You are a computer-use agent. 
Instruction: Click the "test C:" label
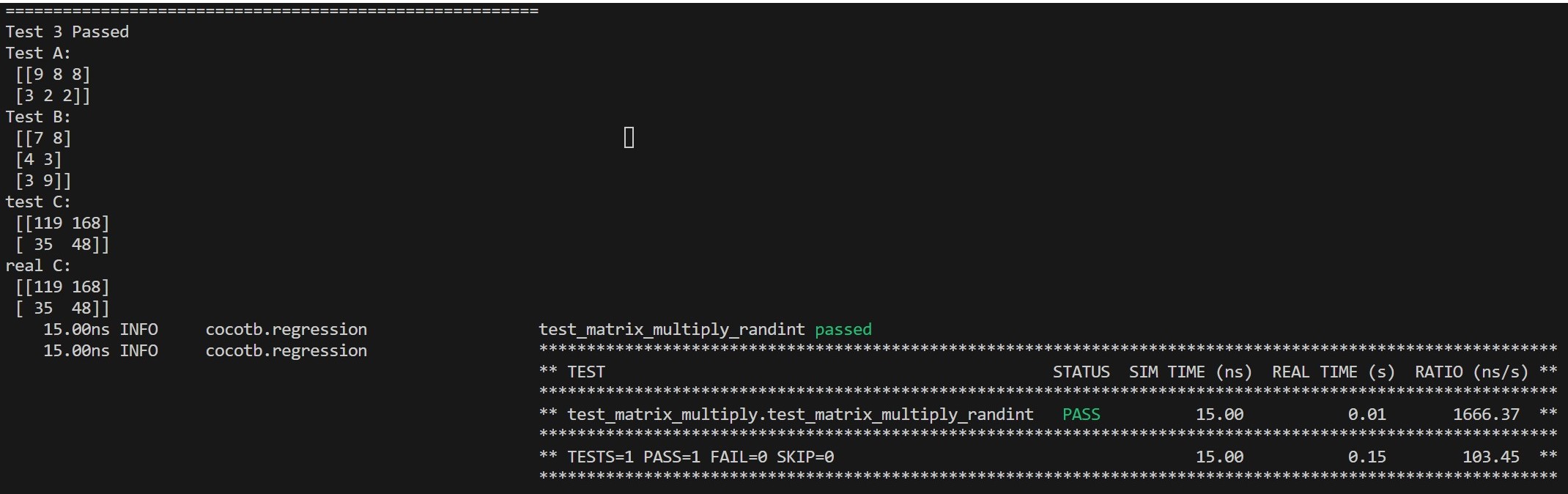pos(38,202)
